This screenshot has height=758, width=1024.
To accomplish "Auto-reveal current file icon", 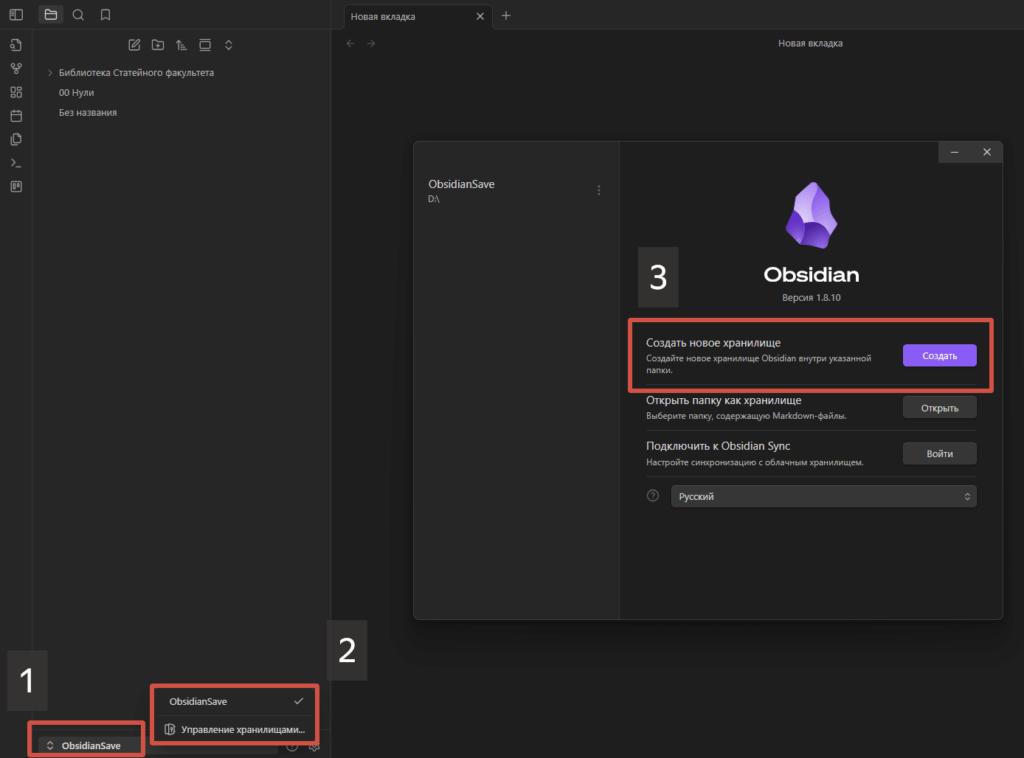I will [205, 45].
